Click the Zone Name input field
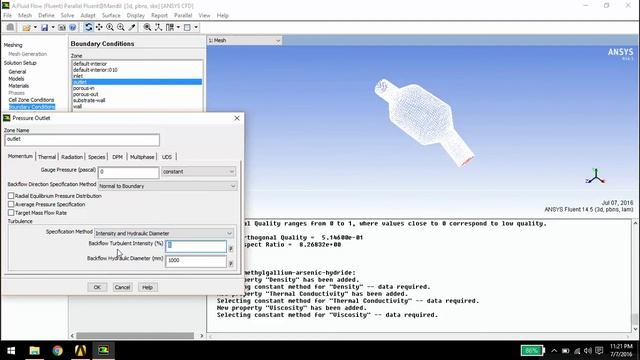This screenshot has width=640, height=360. coord(82,140)
